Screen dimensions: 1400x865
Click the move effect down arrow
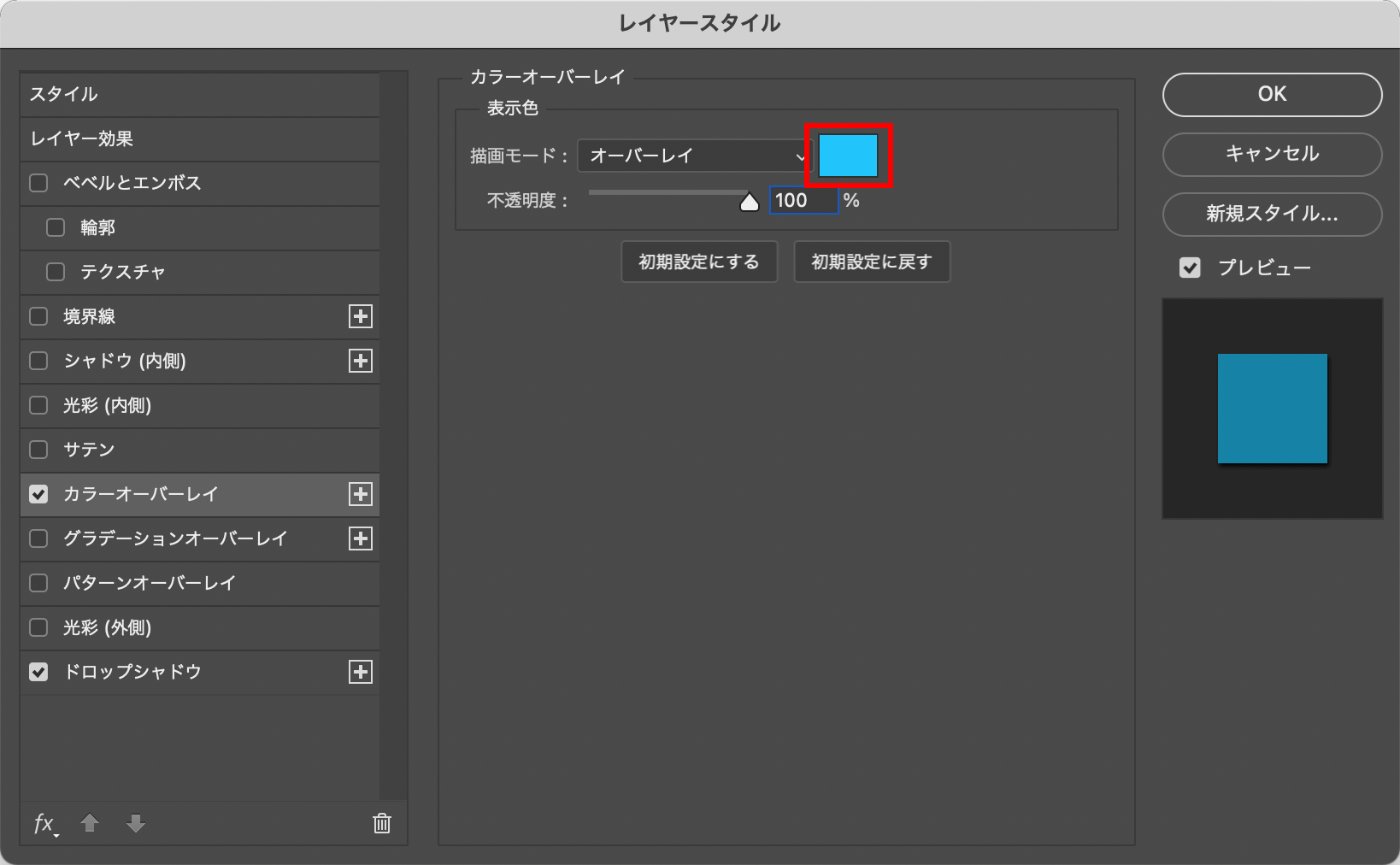pos(135,823)
